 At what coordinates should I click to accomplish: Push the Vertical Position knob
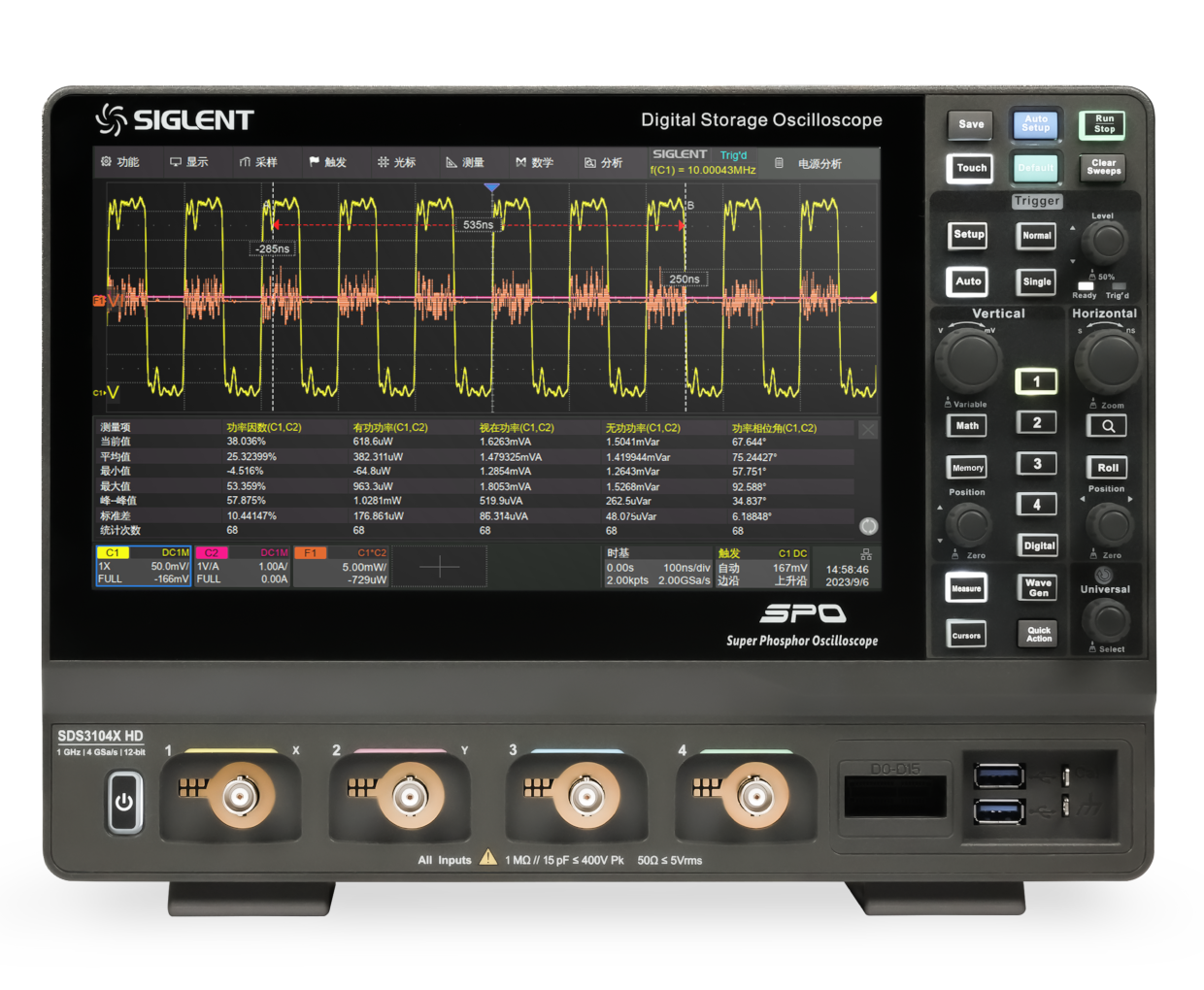(968, 525)
